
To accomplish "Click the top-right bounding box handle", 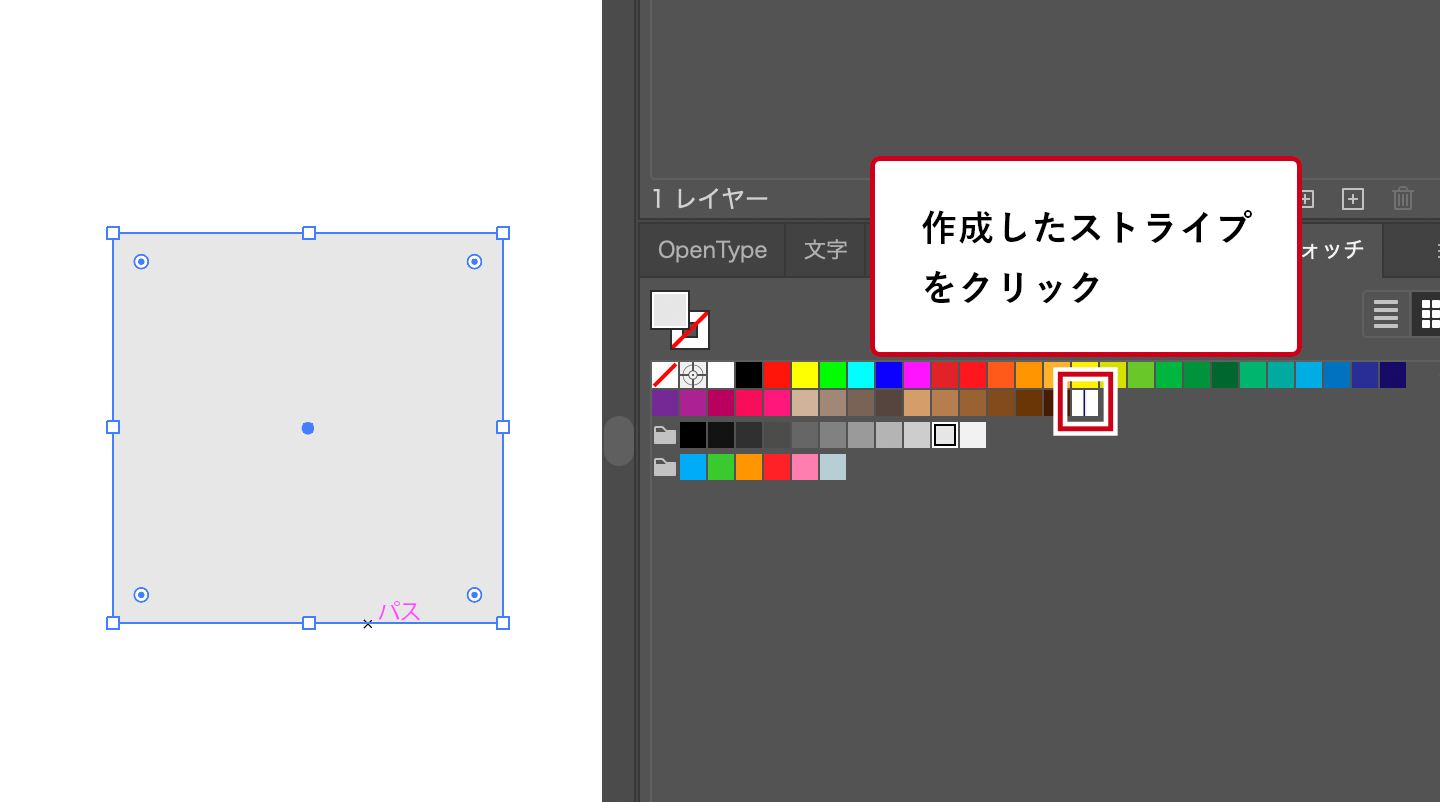I will 503,233.
